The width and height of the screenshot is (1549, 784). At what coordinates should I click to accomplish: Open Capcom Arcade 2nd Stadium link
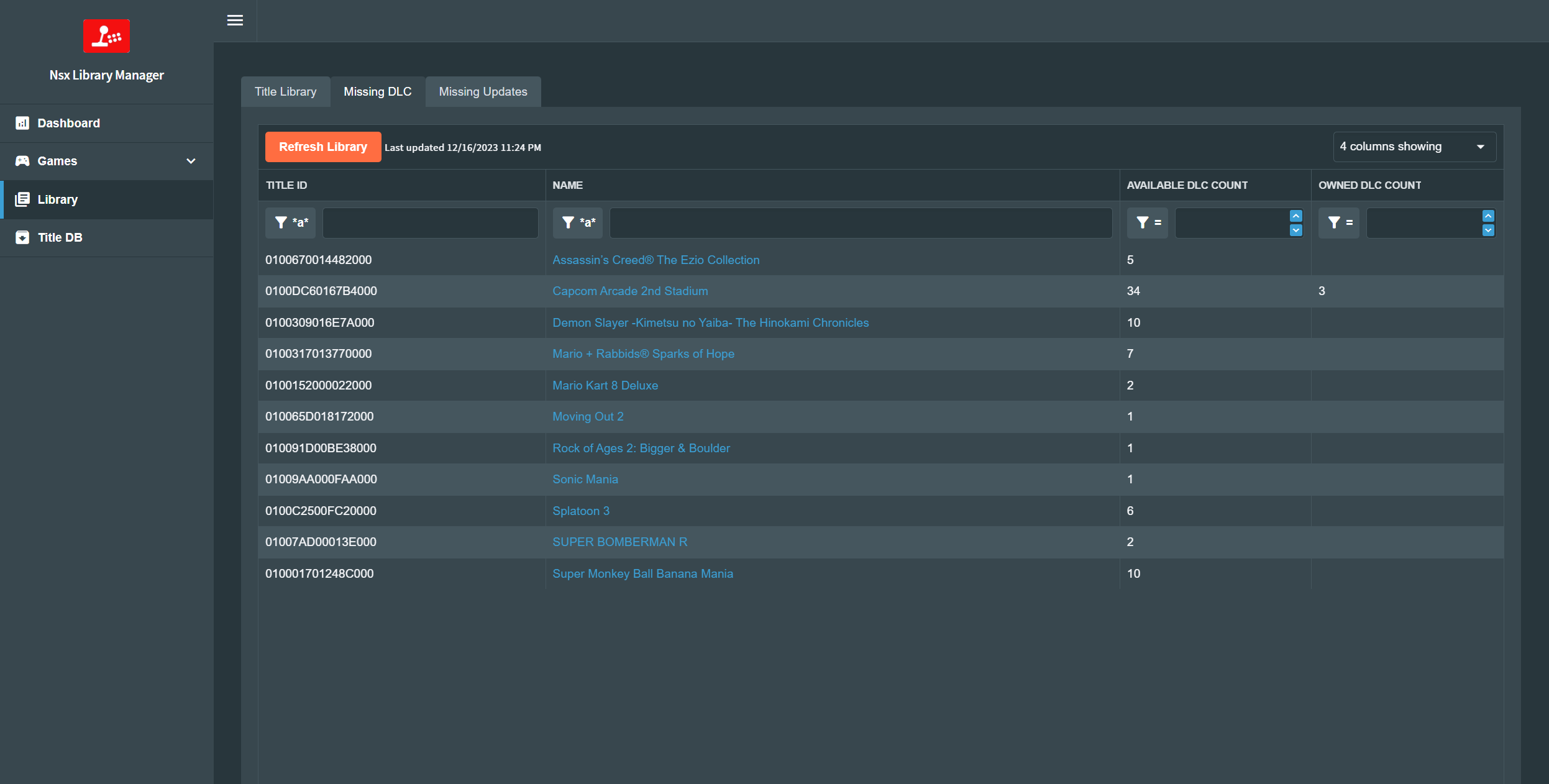point(630,291)
